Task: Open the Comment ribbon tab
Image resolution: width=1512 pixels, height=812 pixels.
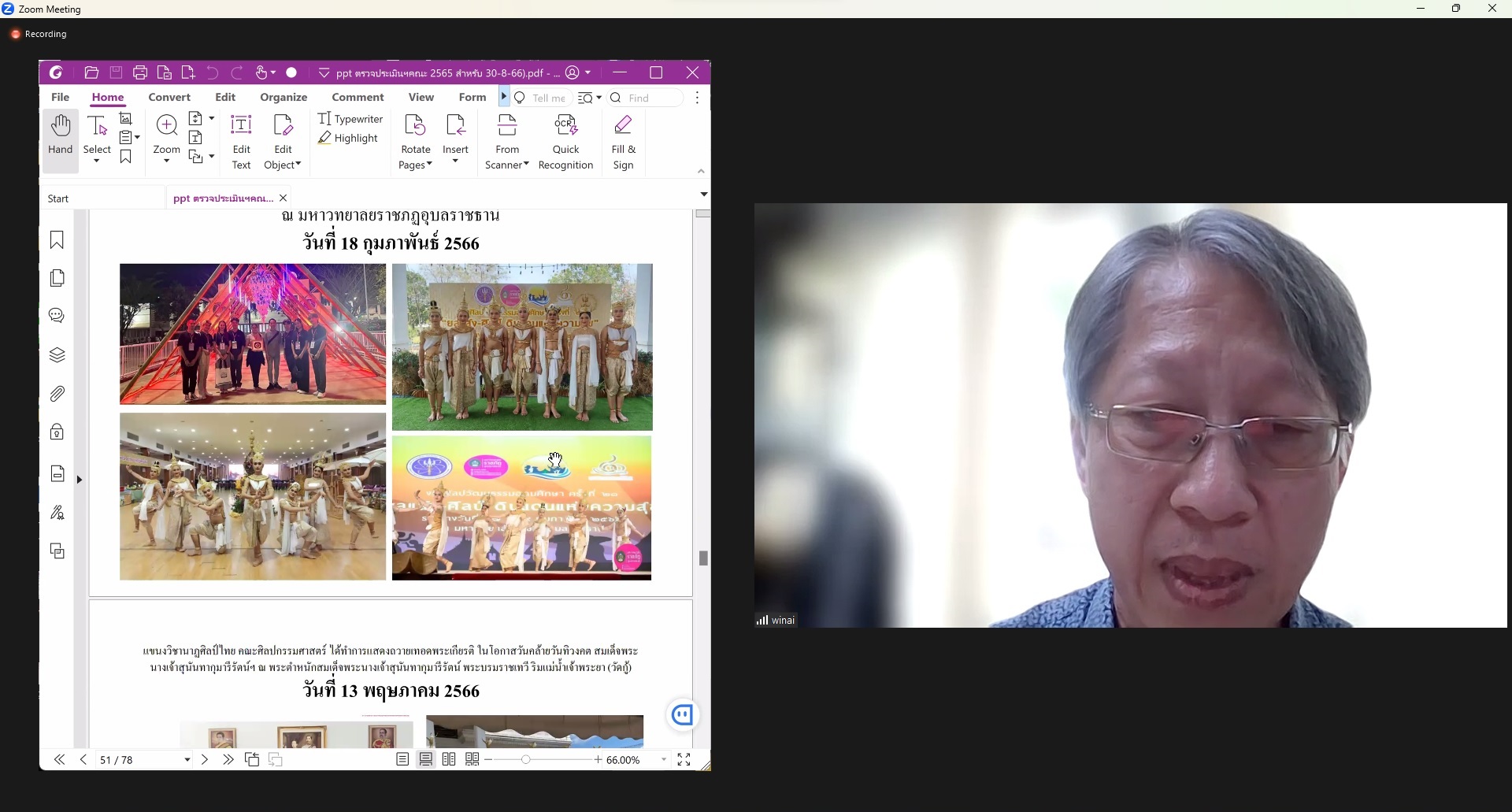Action: click(358, 98)
